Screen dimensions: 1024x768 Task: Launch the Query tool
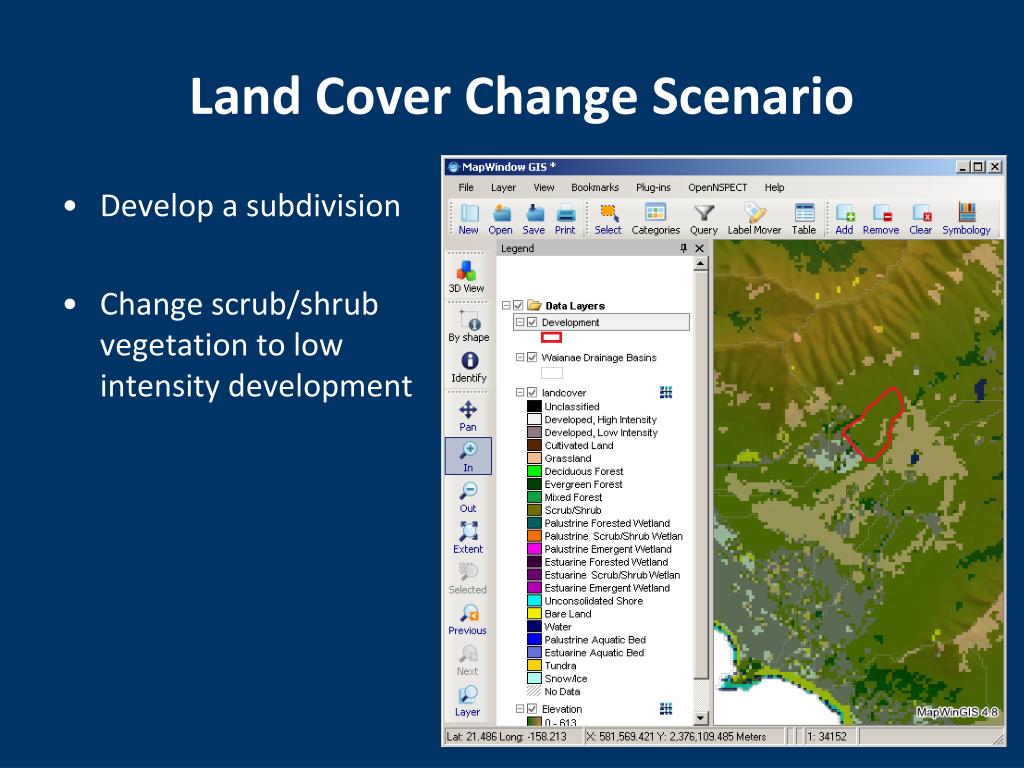pyautogui.click(x=703, y=219)
